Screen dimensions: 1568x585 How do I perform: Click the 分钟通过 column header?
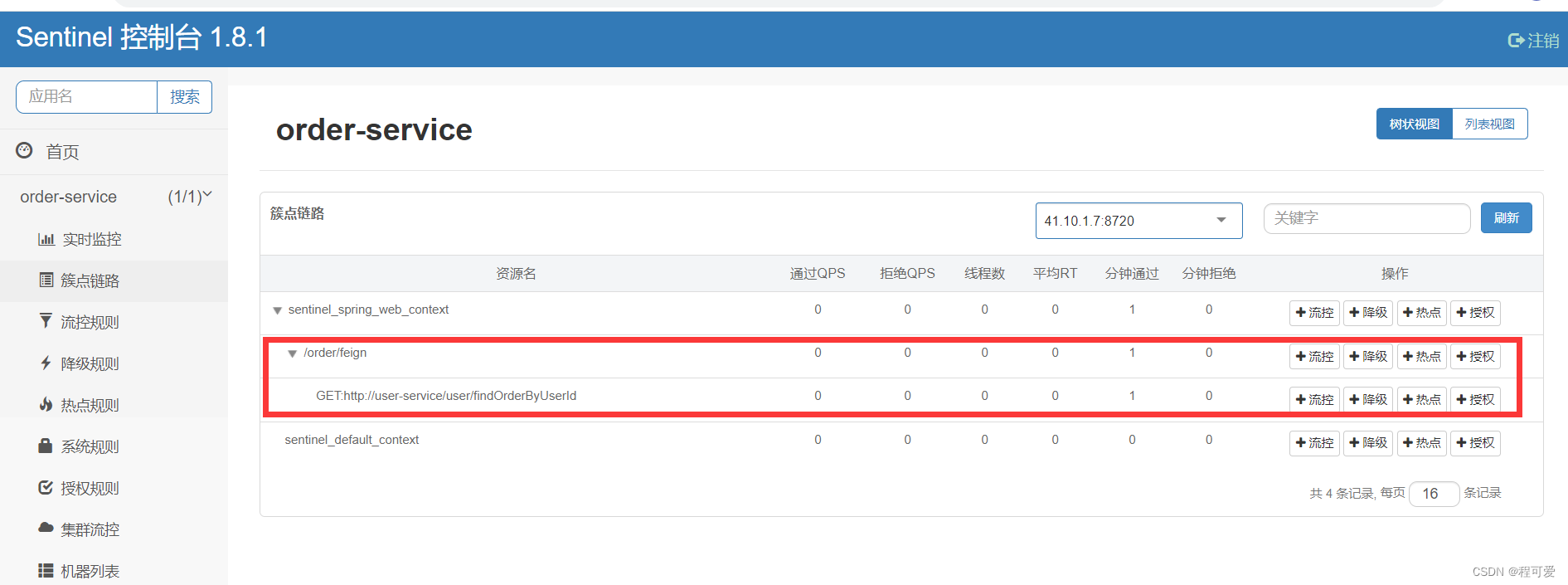coord(1132,274)
